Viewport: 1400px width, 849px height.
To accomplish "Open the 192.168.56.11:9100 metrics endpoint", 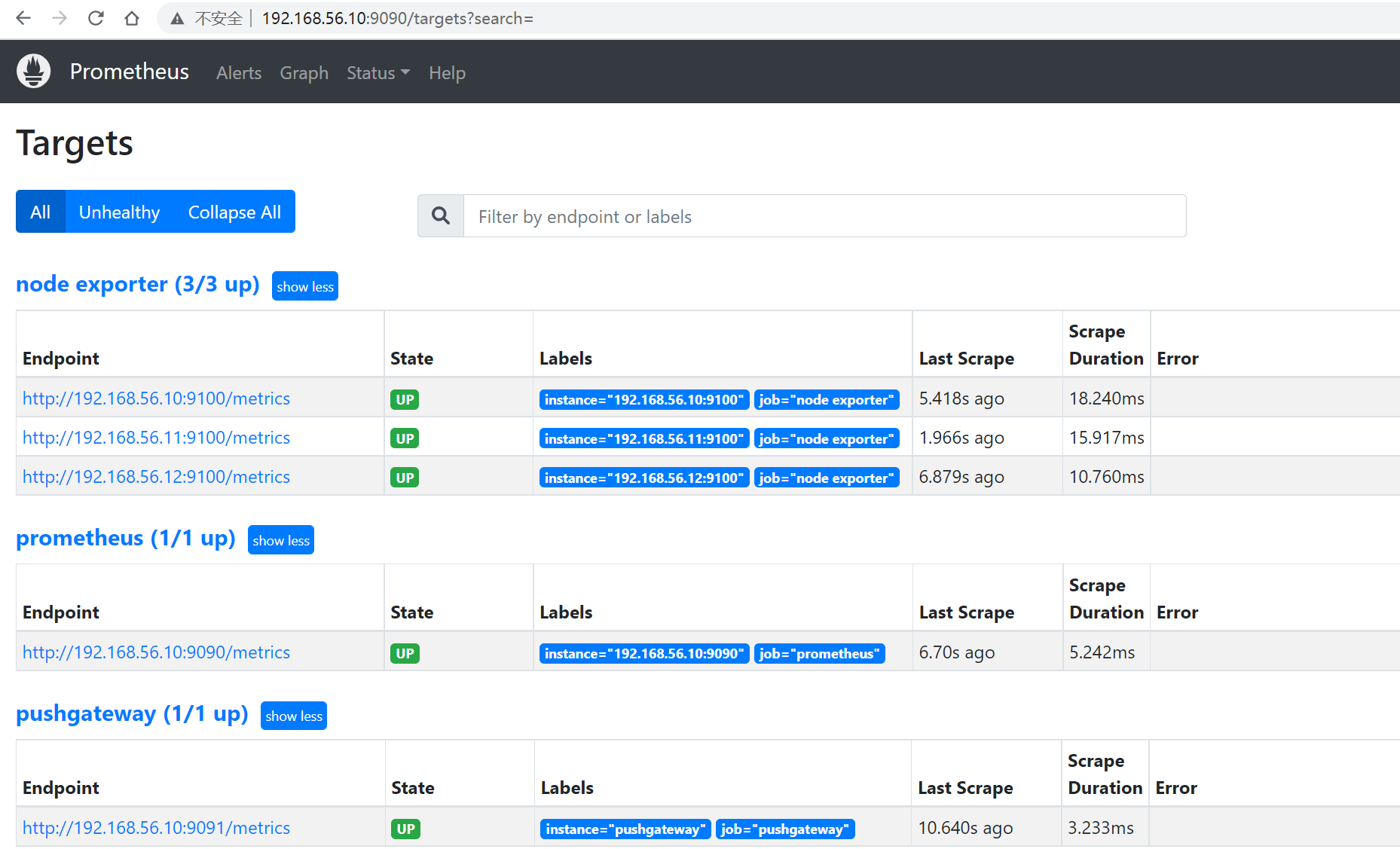I will 156,438.
